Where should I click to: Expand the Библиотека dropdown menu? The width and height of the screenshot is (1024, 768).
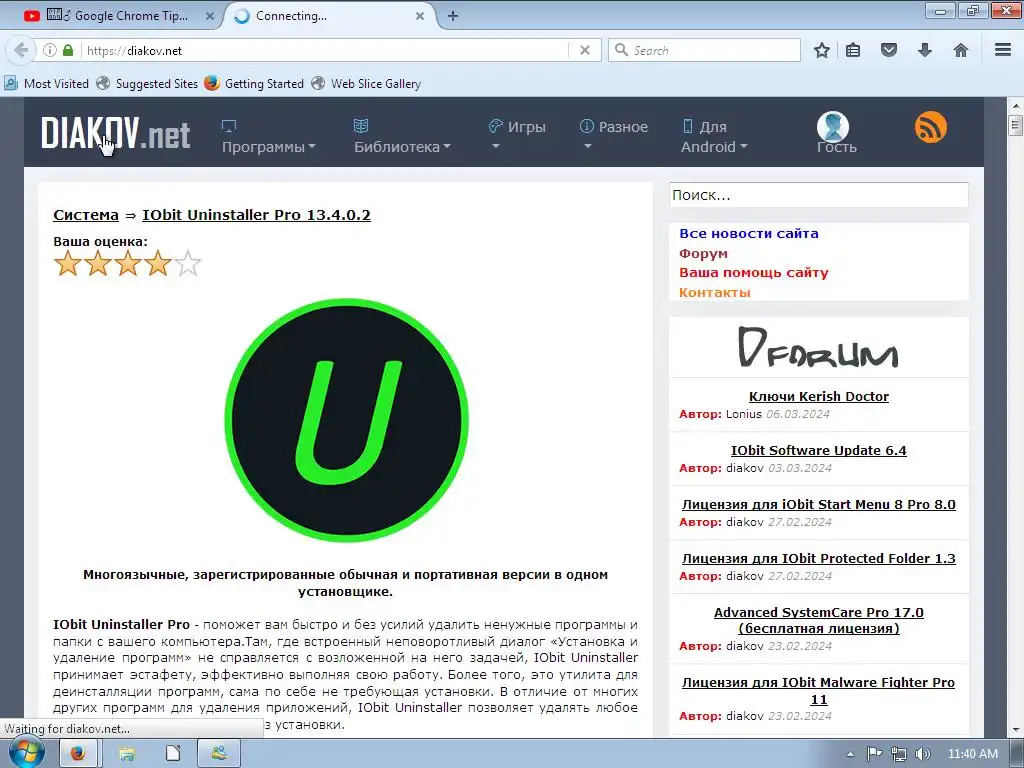402,136
